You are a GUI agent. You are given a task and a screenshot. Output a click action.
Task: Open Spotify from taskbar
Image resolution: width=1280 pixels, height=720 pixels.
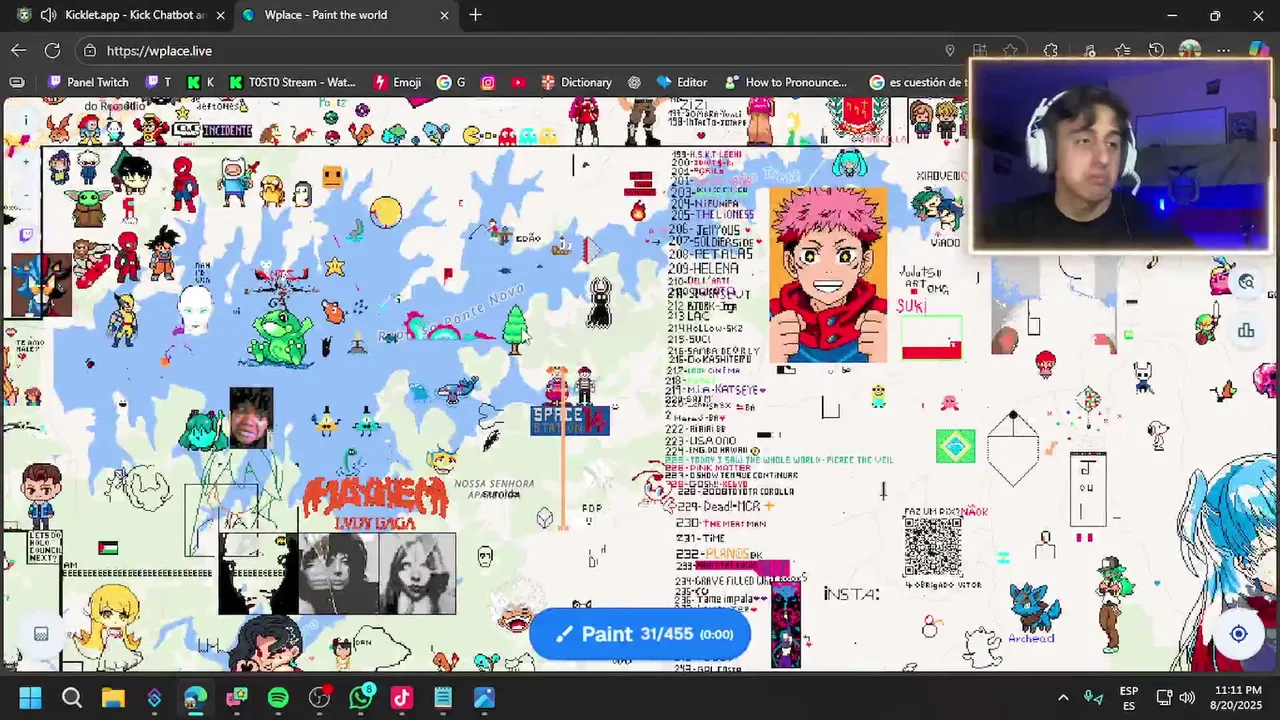tap(278, 697)
